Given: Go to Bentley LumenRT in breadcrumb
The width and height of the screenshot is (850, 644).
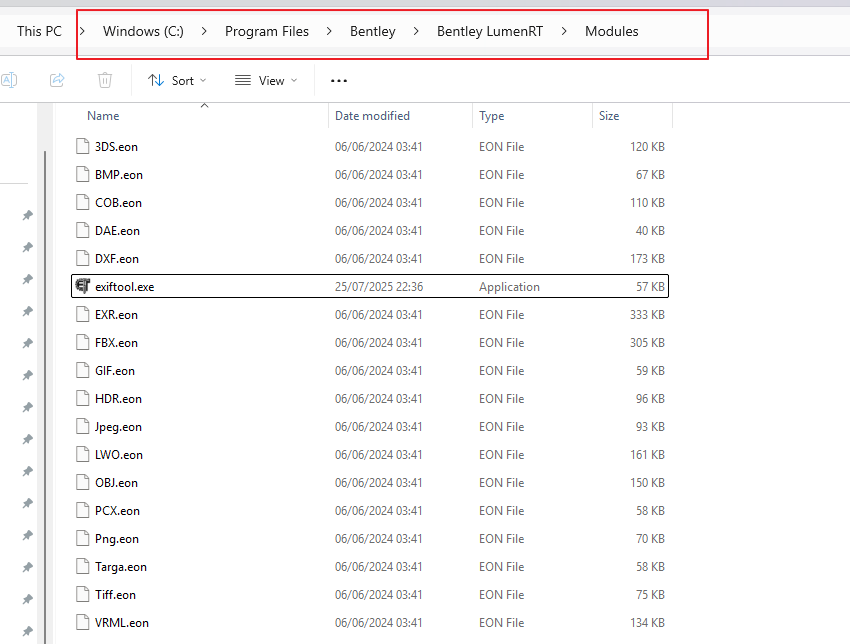Looking at the screenshot, I should [x=490, y=31].
